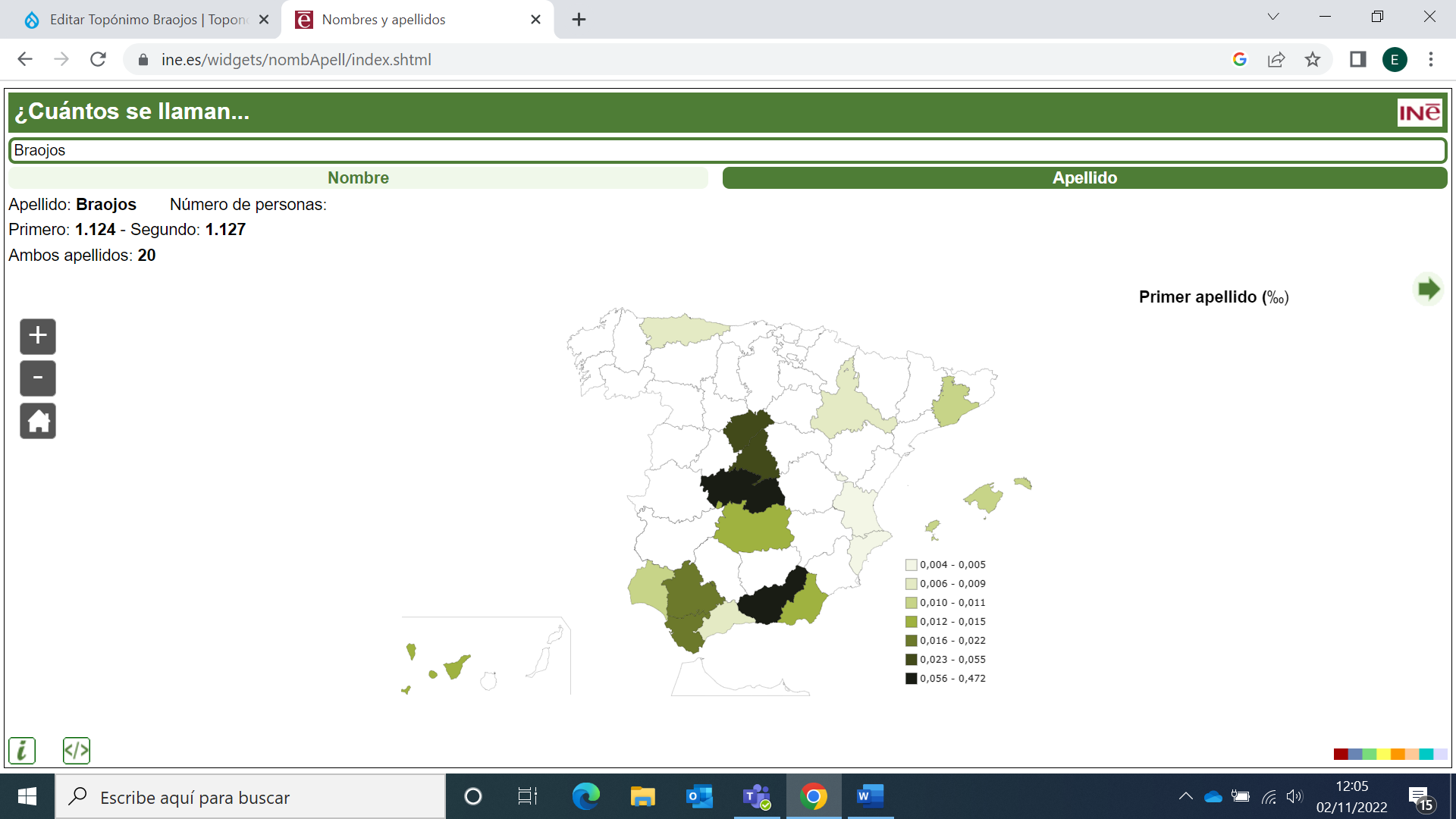Open the Windows Start menu
The width and height of the screenshot is (1456, 819).
coord(27,796)
